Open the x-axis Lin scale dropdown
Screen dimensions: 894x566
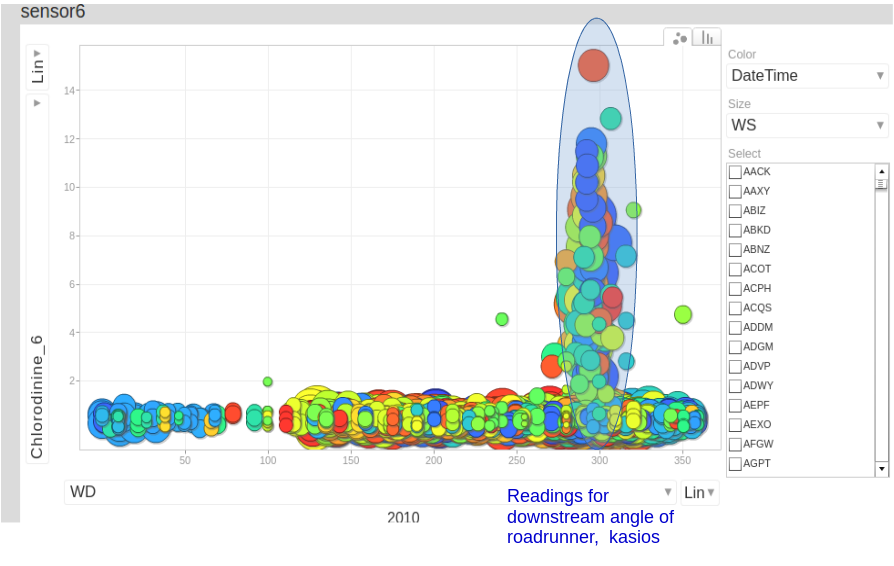click(699, 492)
